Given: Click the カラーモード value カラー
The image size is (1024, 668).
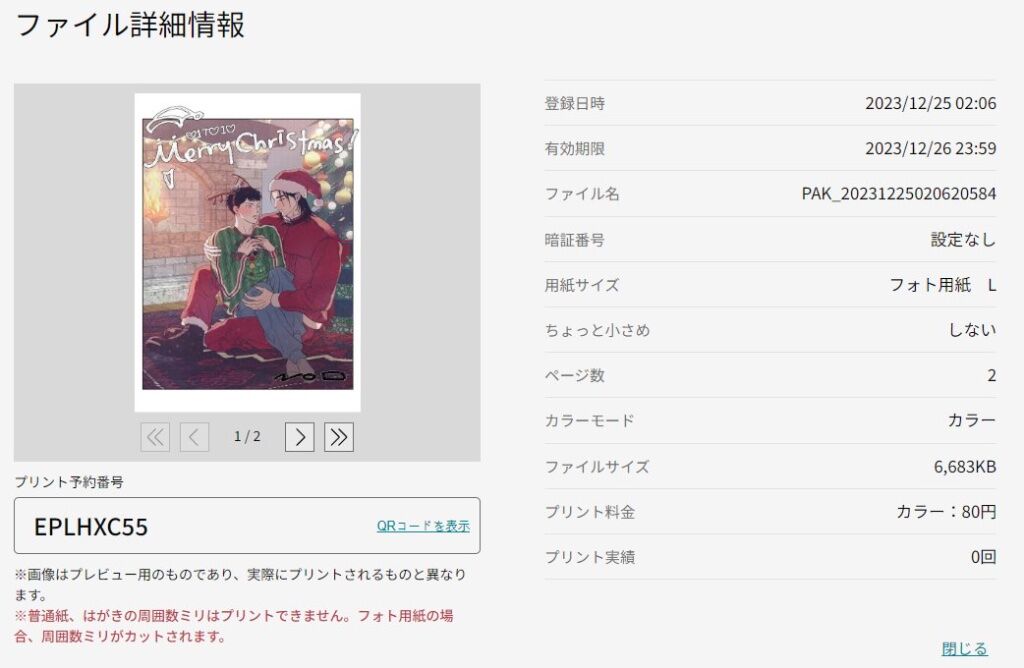Looking at the screenshot, I should (x=972, y=420).
